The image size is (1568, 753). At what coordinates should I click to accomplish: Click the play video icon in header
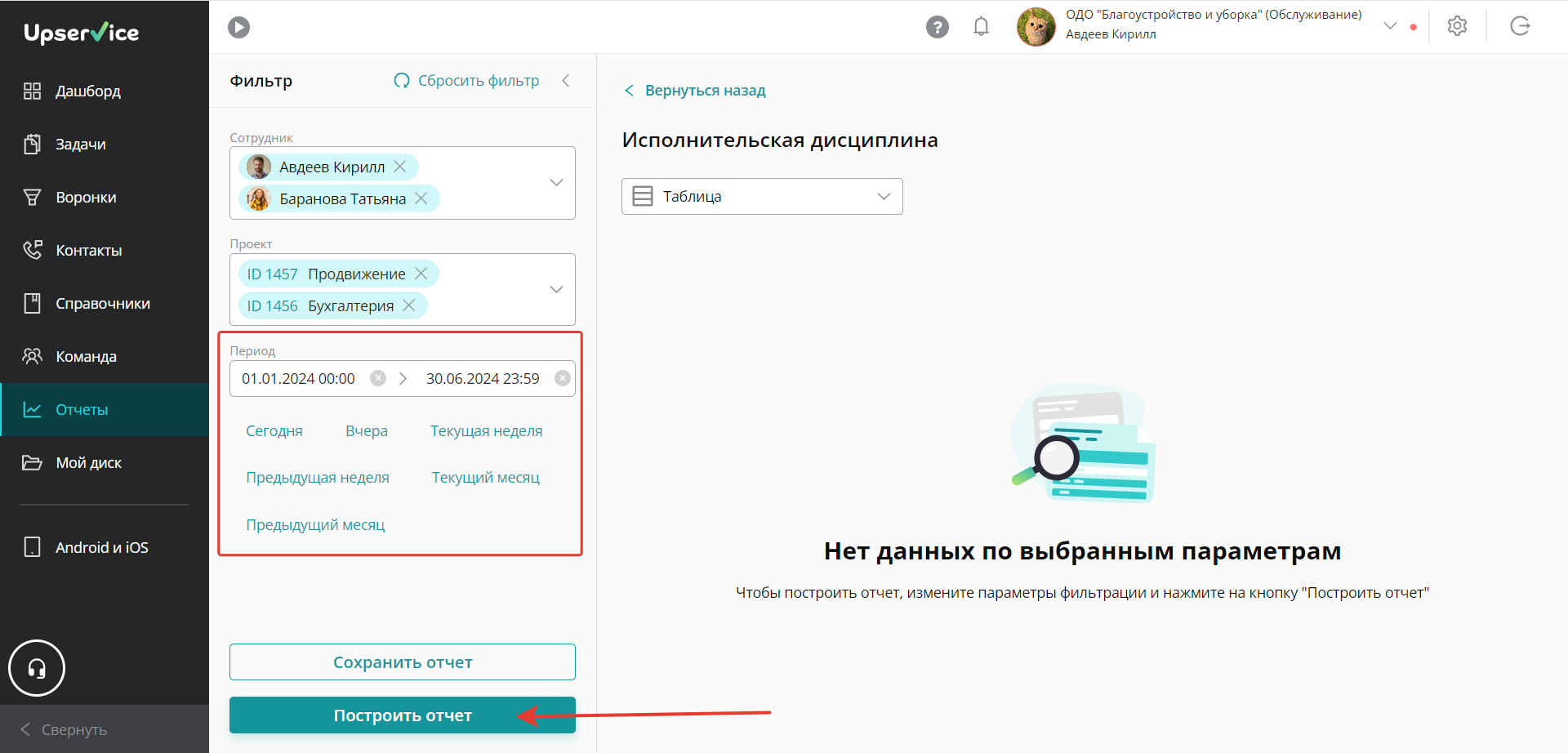point(238,27)
